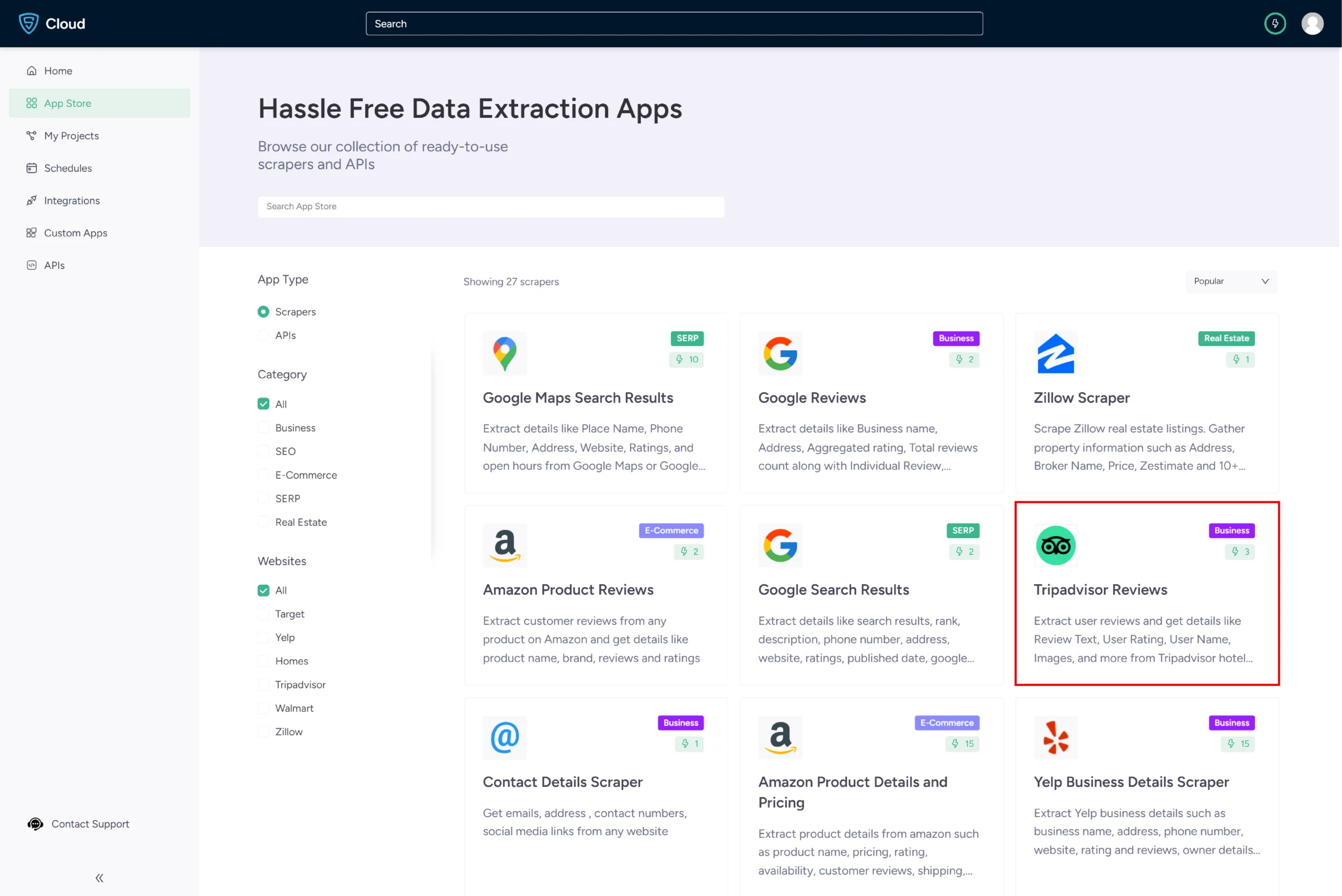Check the Business category checkbox

point(263,428)
